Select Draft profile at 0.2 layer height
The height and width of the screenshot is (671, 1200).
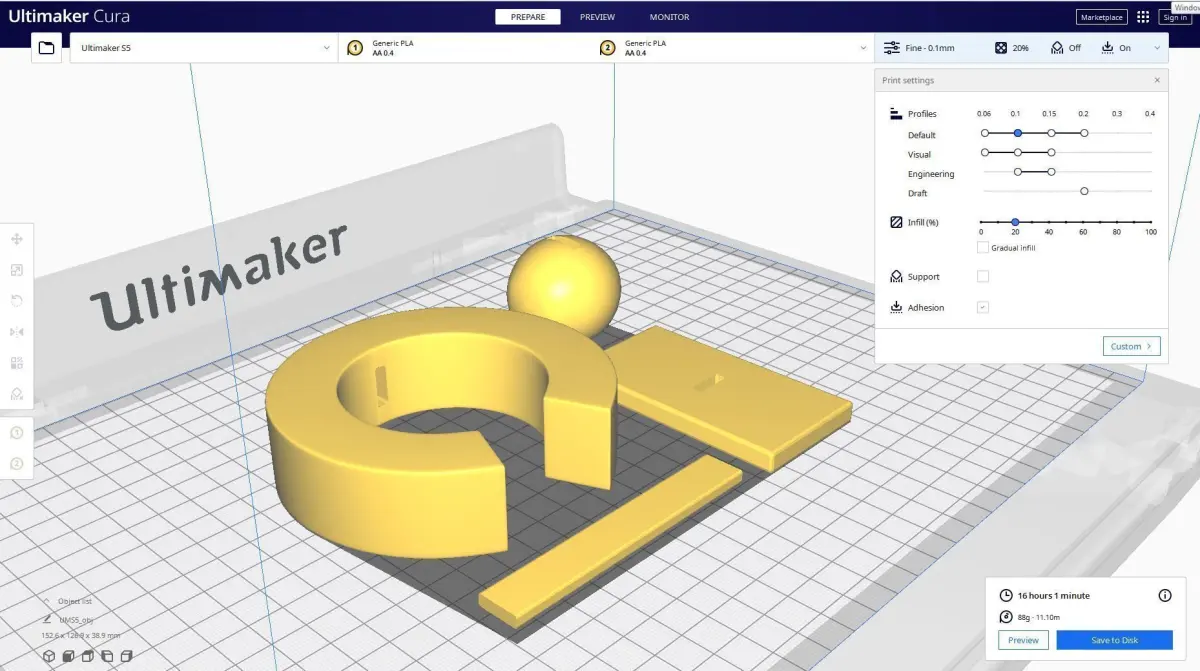click(x=1084, y=191)
